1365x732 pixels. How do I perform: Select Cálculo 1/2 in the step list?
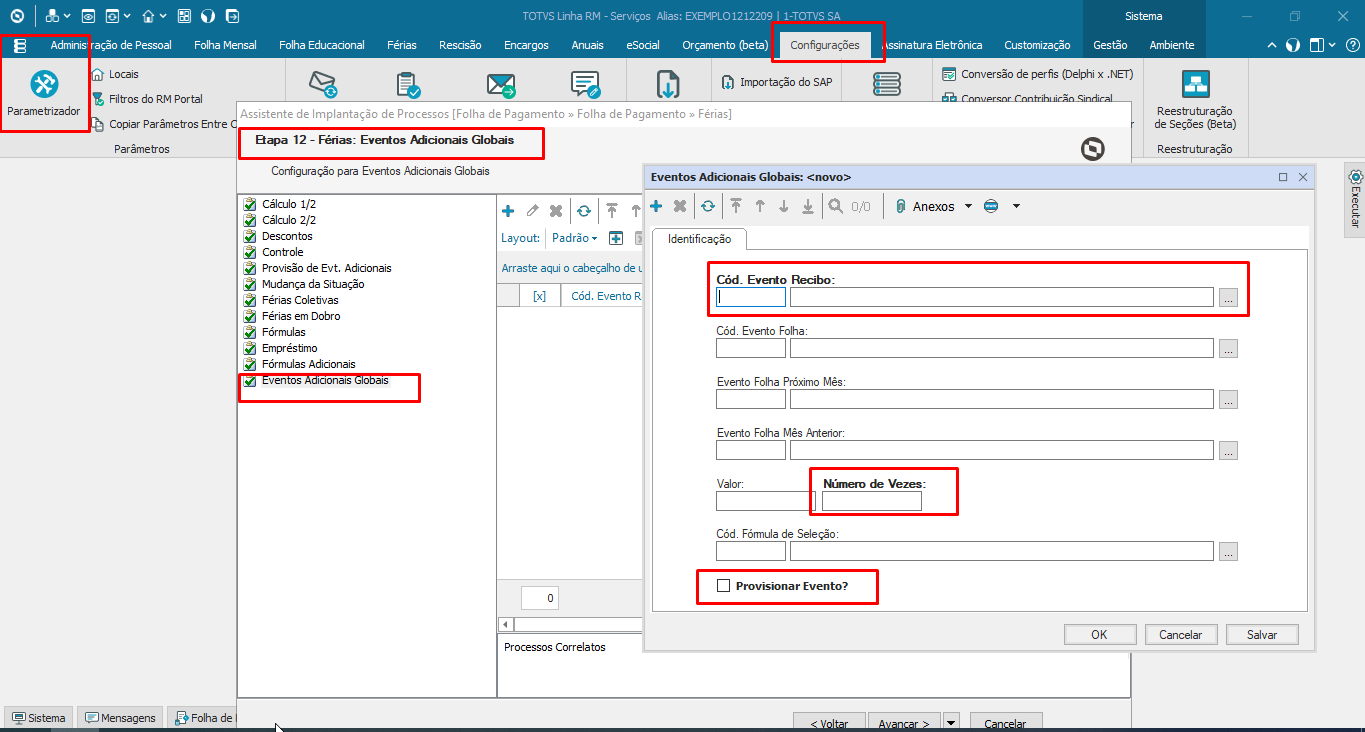289,204
